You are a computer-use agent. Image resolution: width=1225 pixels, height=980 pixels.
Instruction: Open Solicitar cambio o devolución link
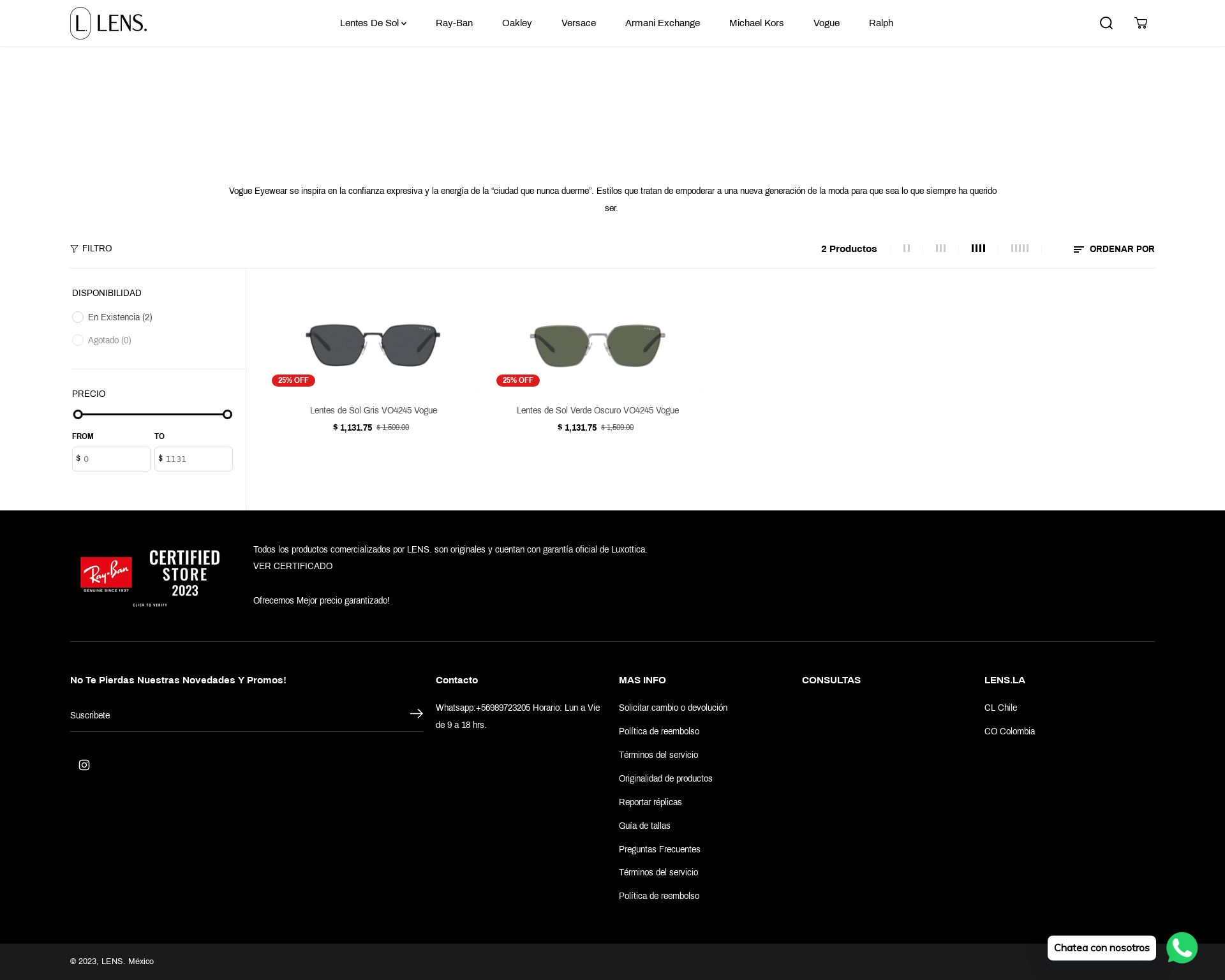click(x=673, y=708)
